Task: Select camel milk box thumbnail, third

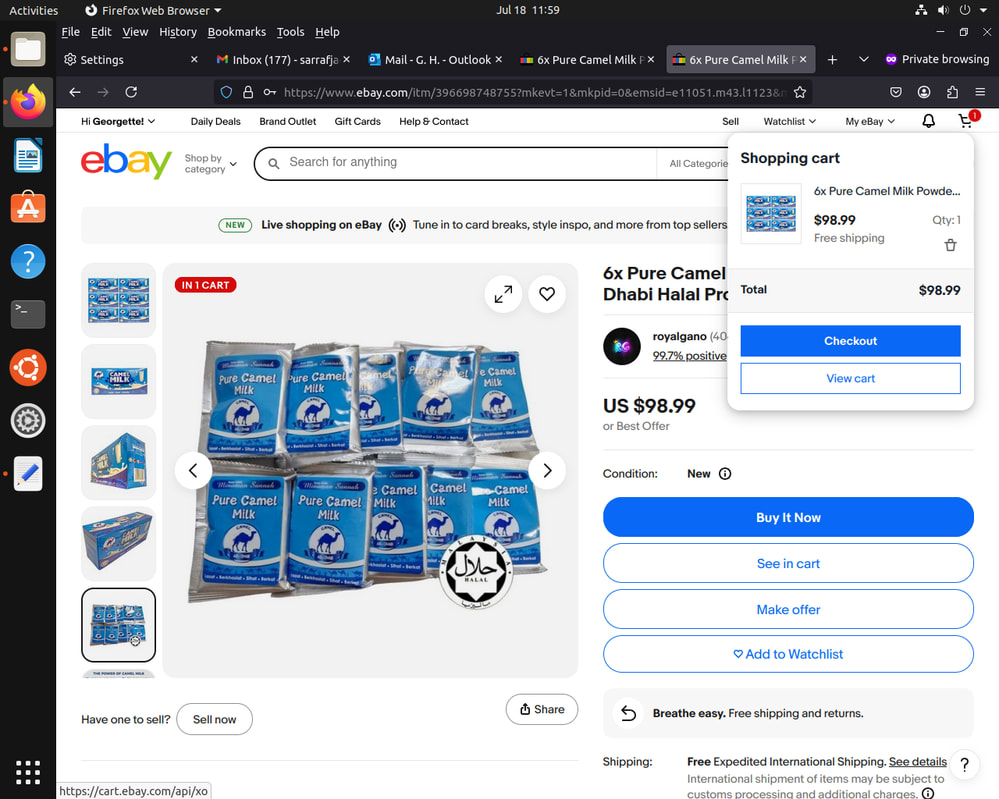Action: tap(119, 463)
